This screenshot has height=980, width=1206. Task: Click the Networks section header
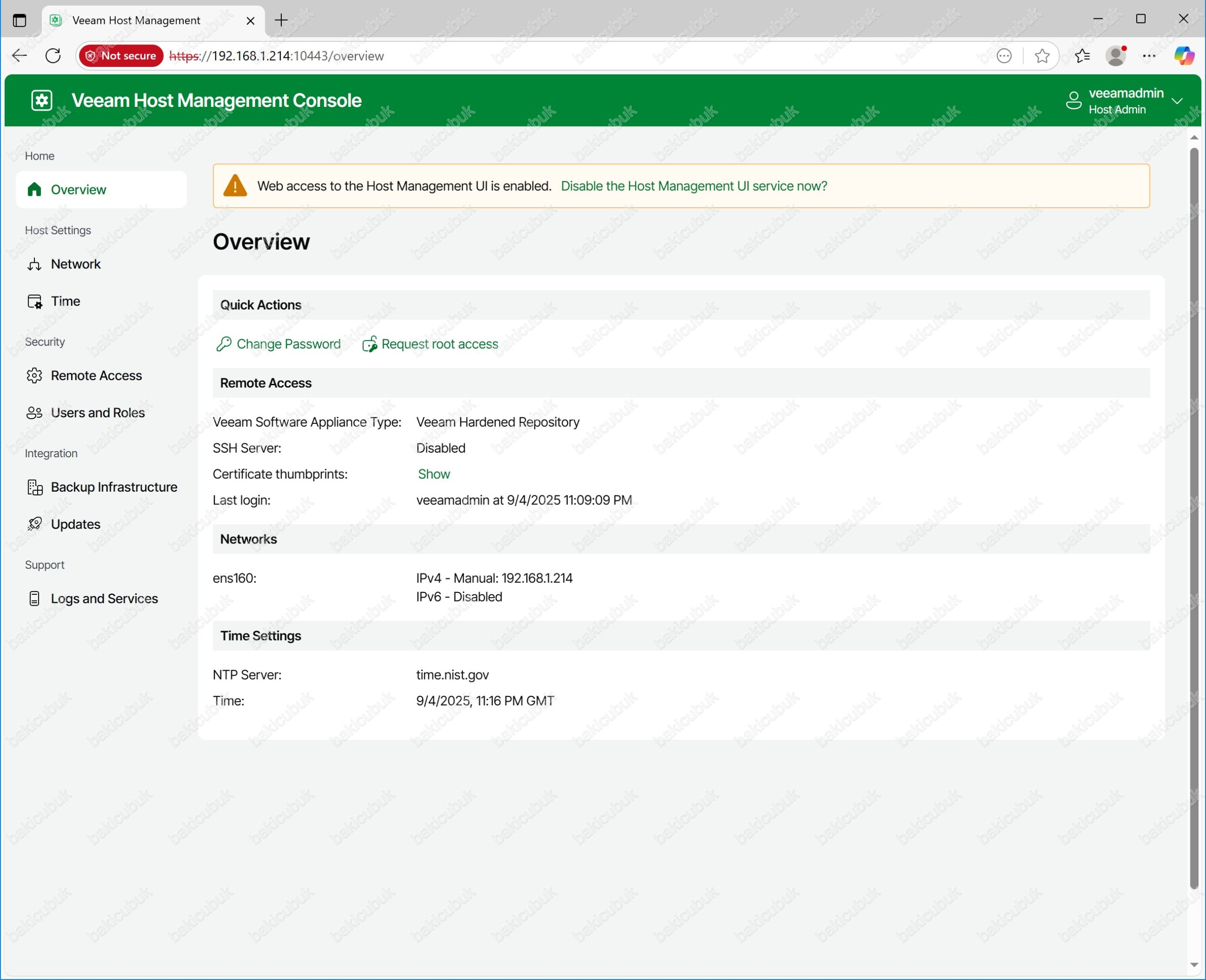(681, 539)
